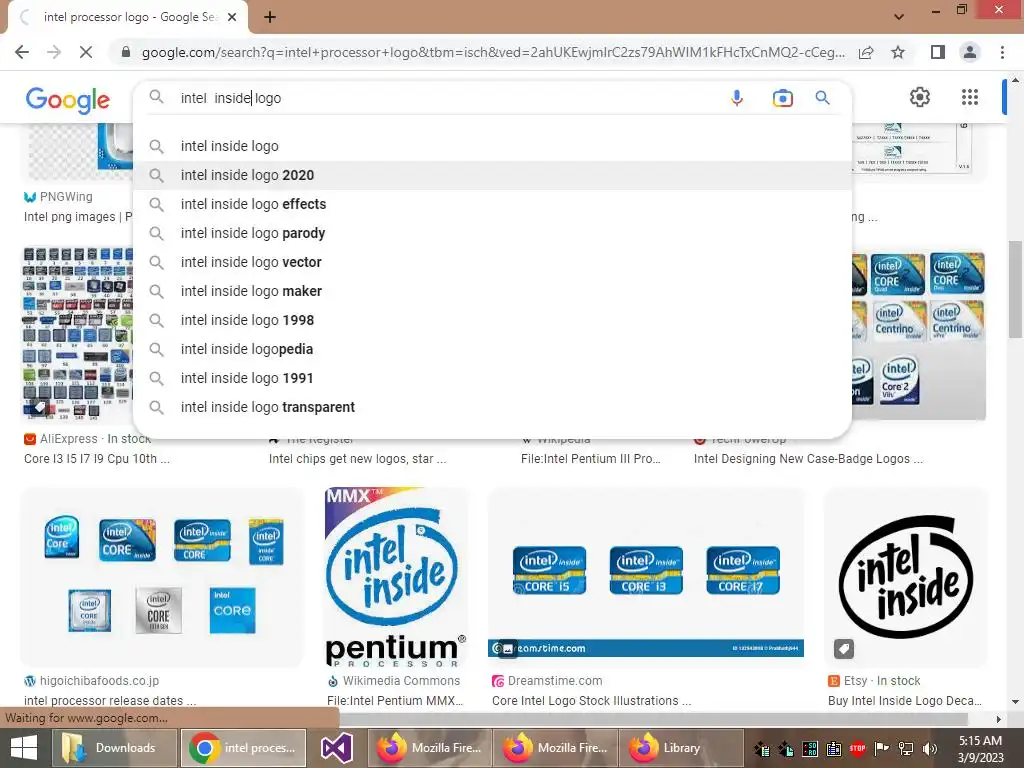Select suggestion 'intel inside logo parody'

coord(492,233)
